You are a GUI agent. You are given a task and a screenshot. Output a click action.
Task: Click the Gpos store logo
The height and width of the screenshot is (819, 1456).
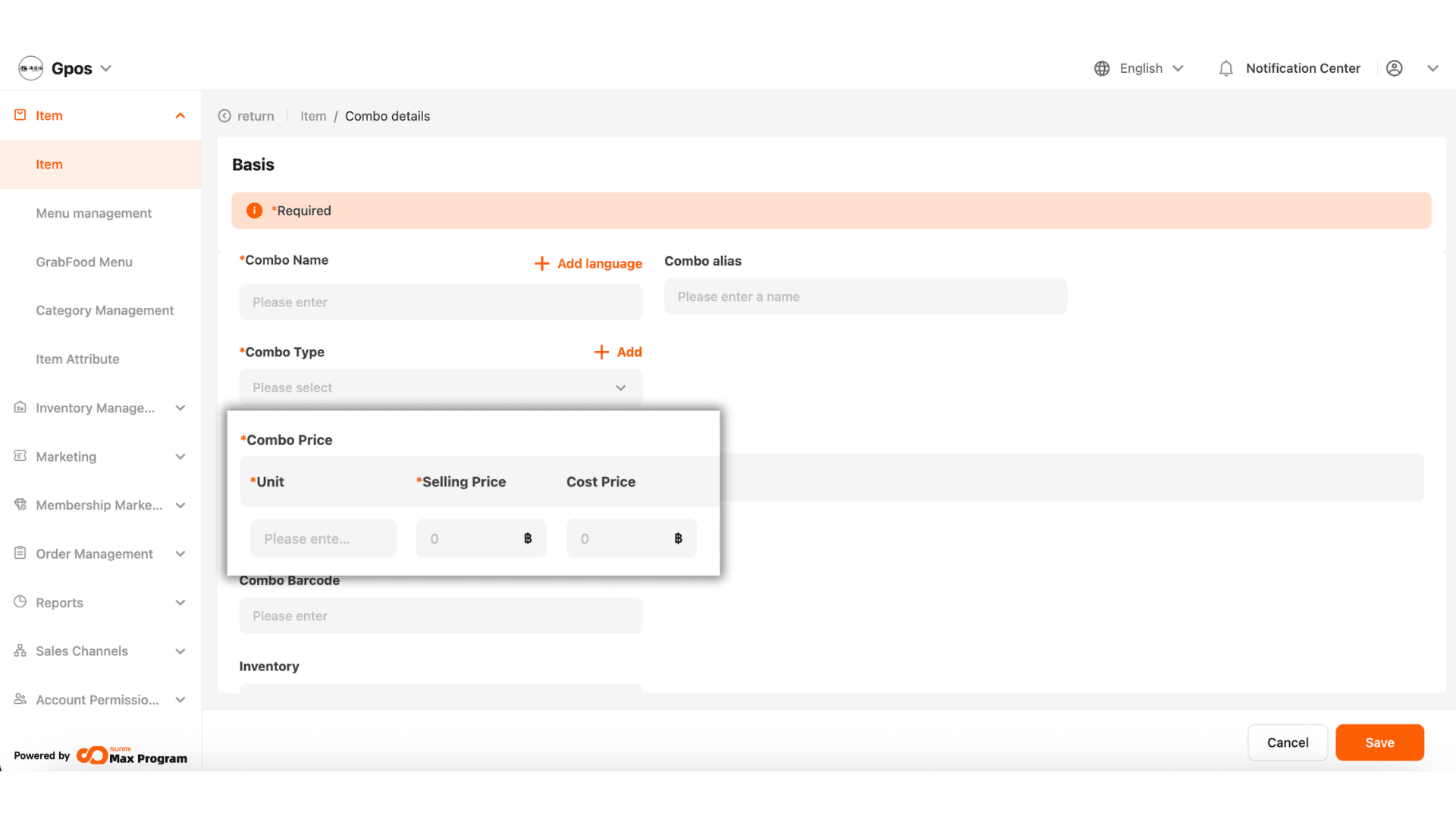point(31,68)
